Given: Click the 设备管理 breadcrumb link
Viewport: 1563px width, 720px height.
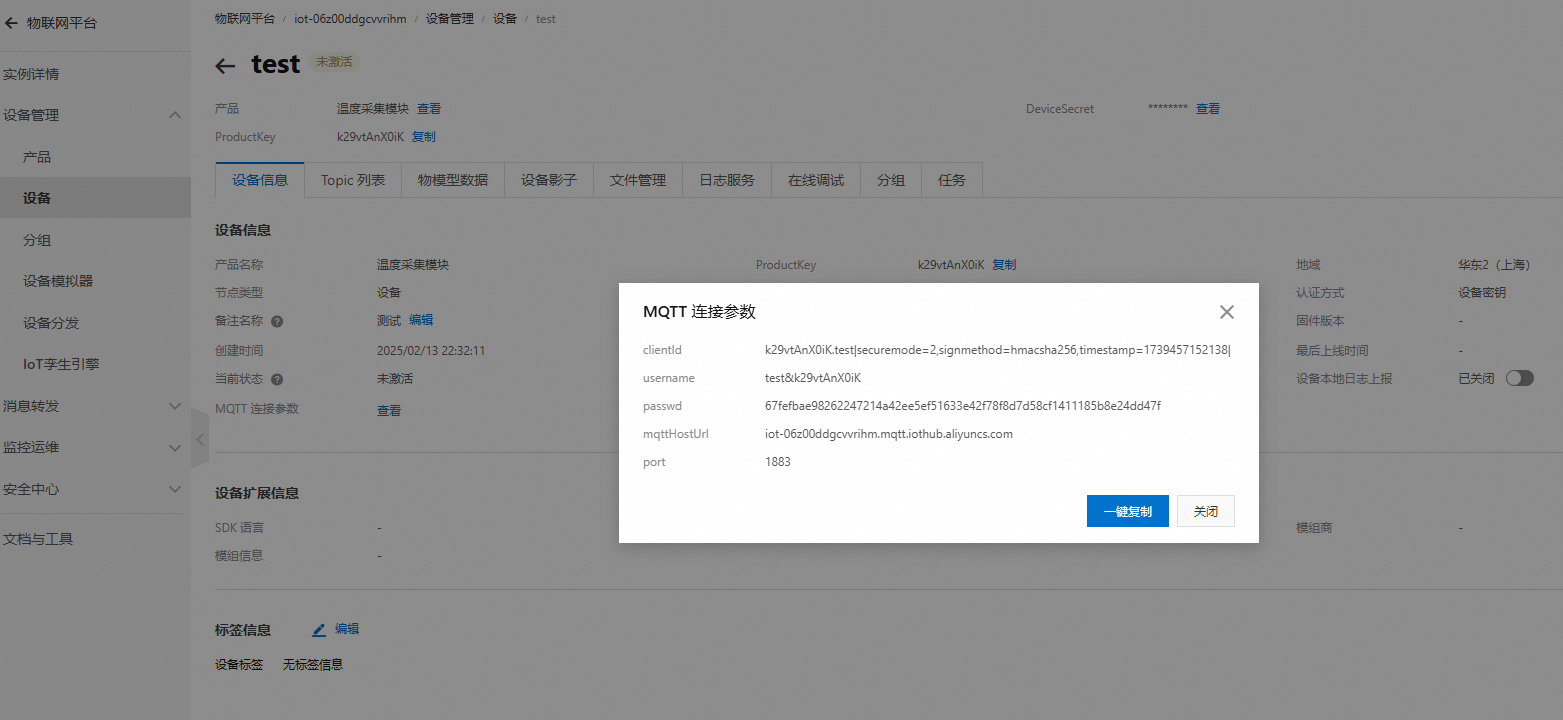Looking at the screenshot, I should coord(450,19).
